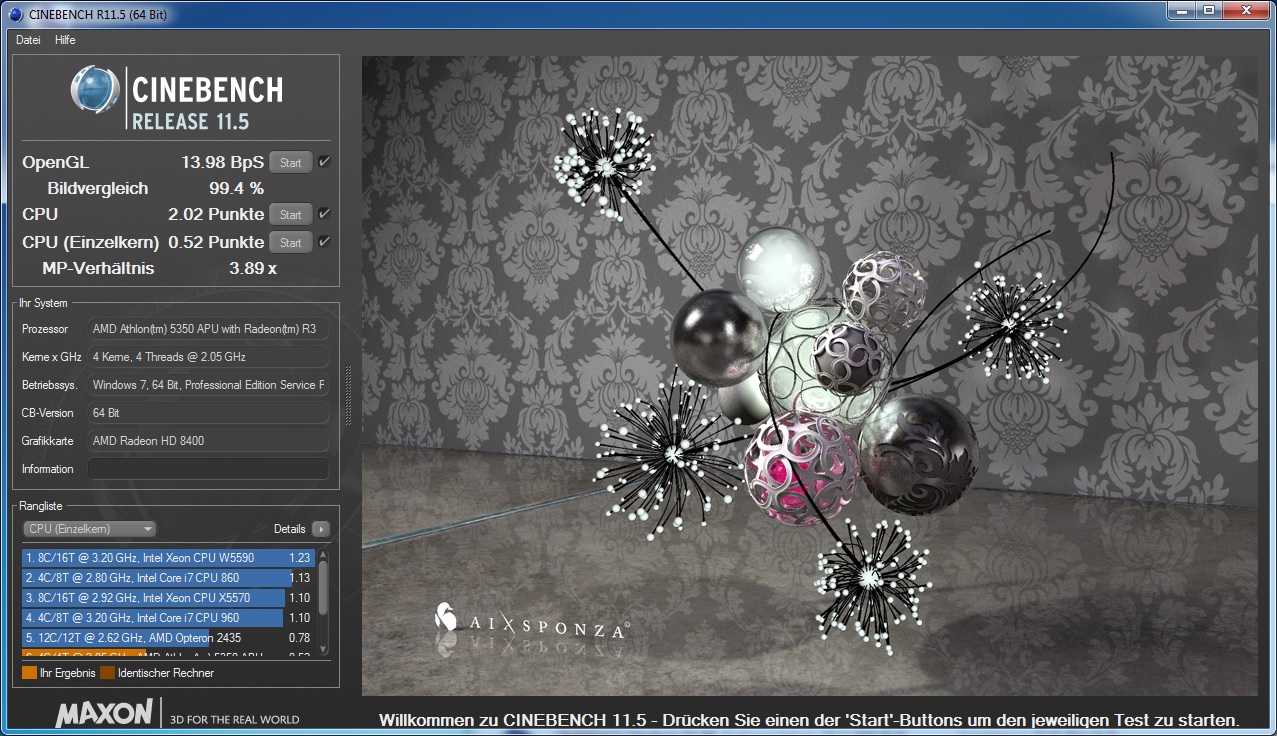Click the rendered scene preview image
This screenshot has width=1277, height=736.
pyautogui.click(x=809, y=375)
